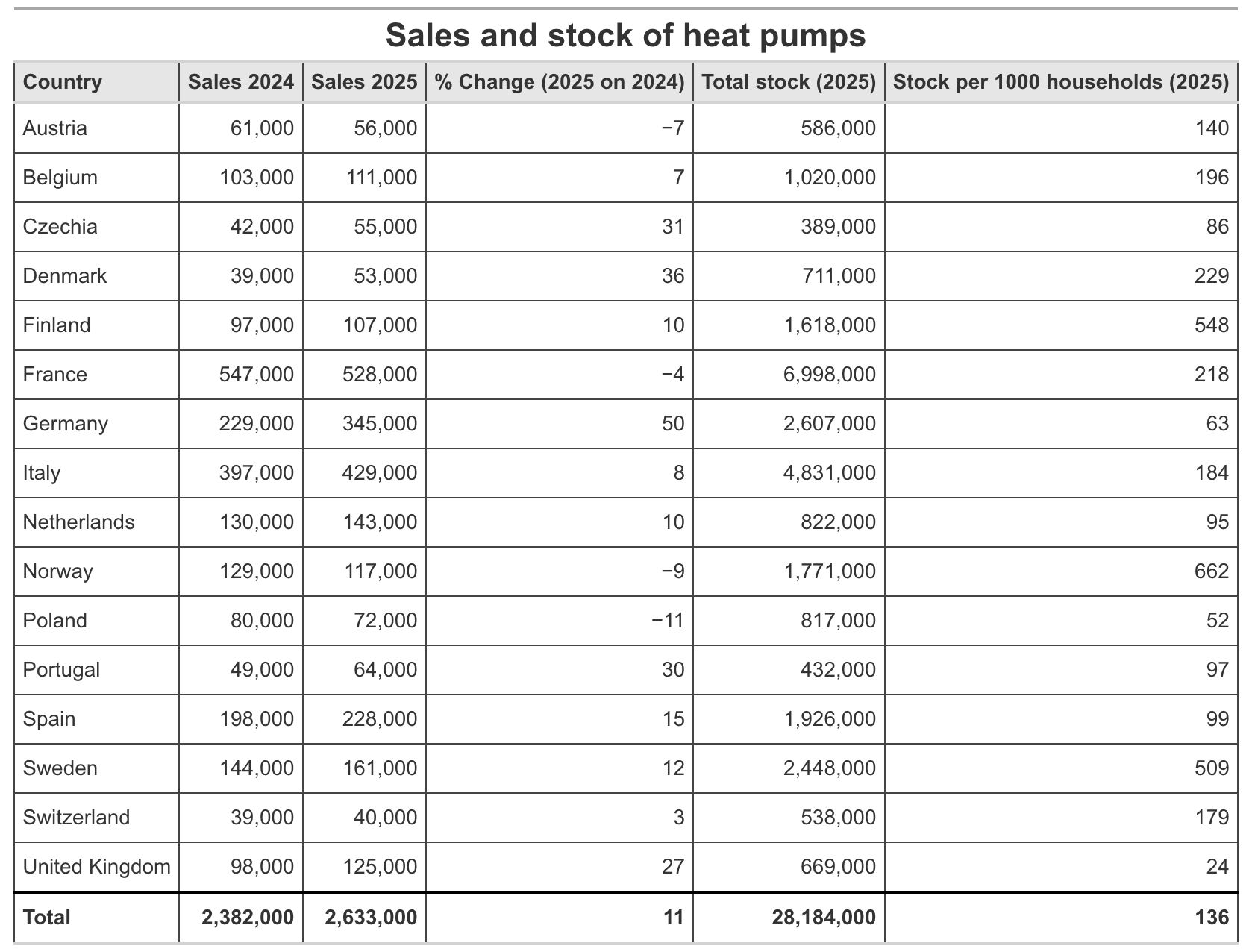Screen dimensions: 1252x952
Task: Click the table title about heat pumps
Action: 625,35
